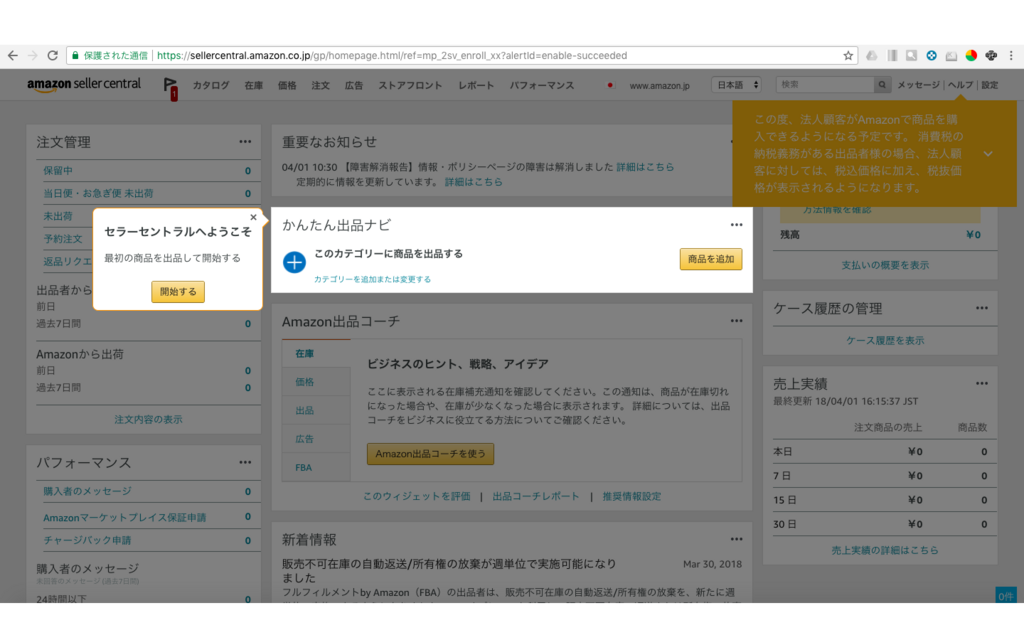Screen dimensions: 1024x640
Task: Reload the page with the refresh icon
Action: [53, 56]
